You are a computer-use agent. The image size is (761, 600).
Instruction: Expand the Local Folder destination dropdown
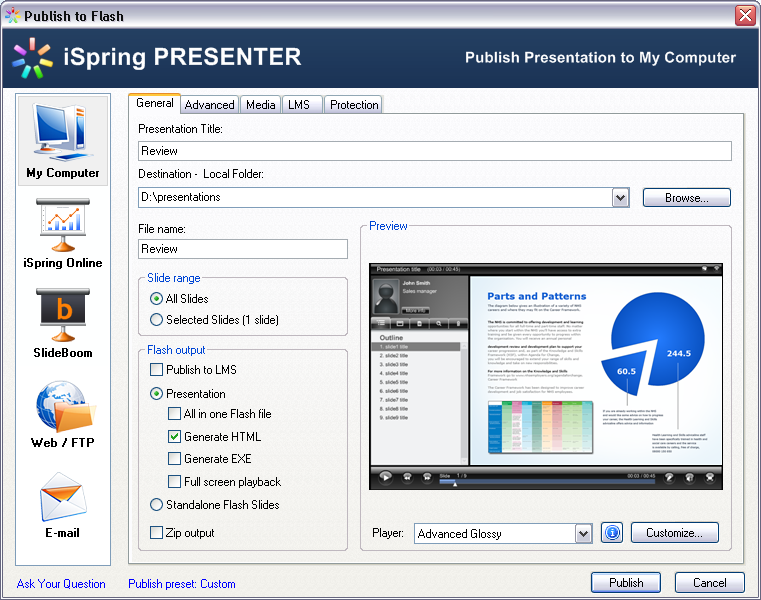click(620, 198)
